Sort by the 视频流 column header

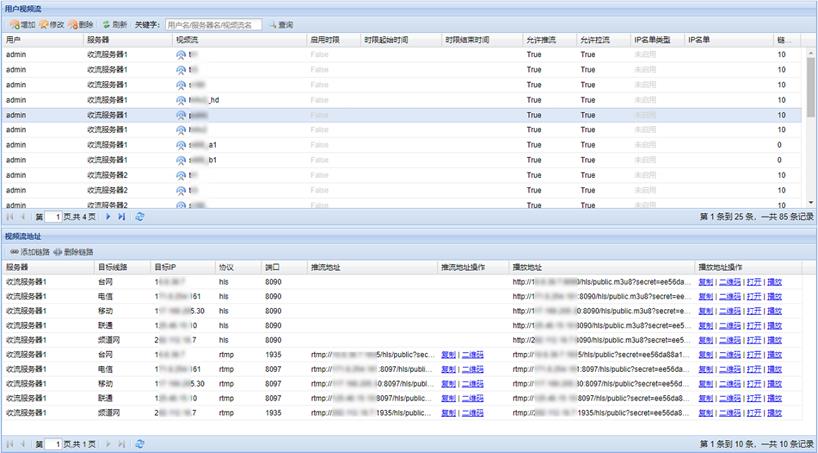click(x=239, y=40)
